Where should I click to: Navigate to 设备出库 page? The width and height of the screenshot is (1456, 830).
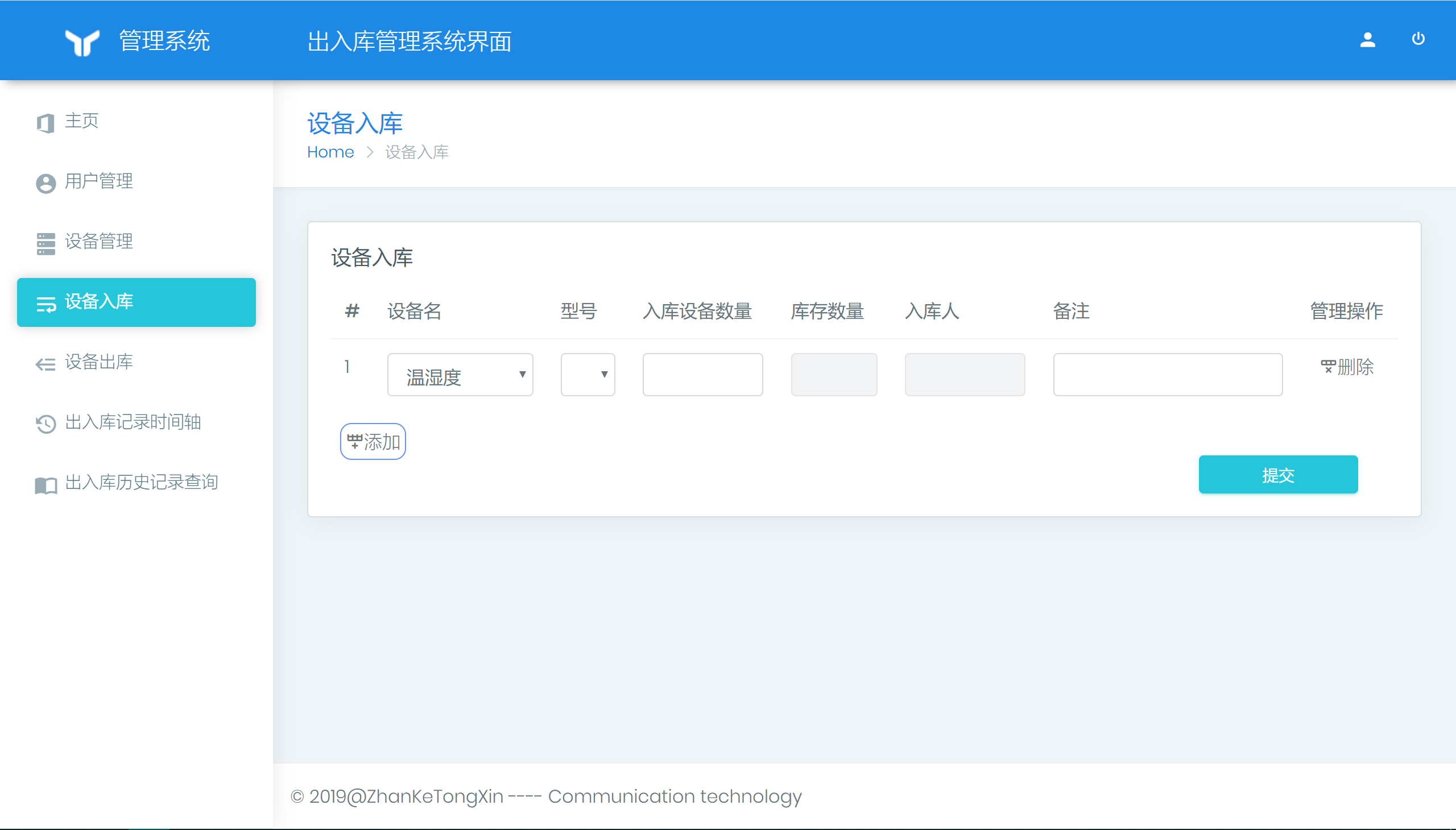click(136, 363)
